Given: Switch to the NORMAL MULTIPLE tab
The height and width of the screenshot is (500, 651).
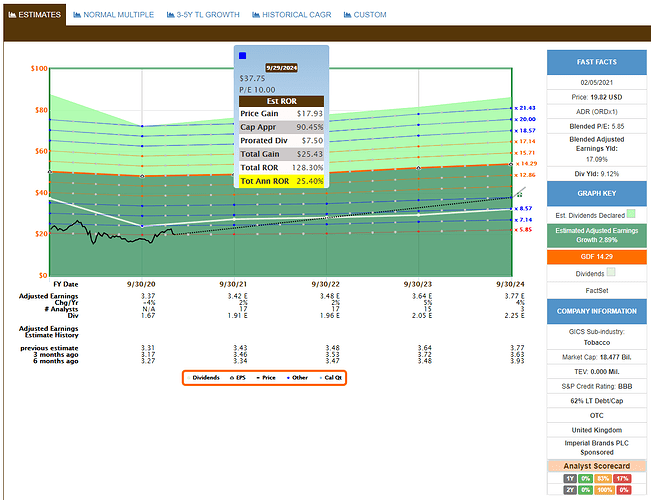Looking at the screenshot, I should coord(113,15).
